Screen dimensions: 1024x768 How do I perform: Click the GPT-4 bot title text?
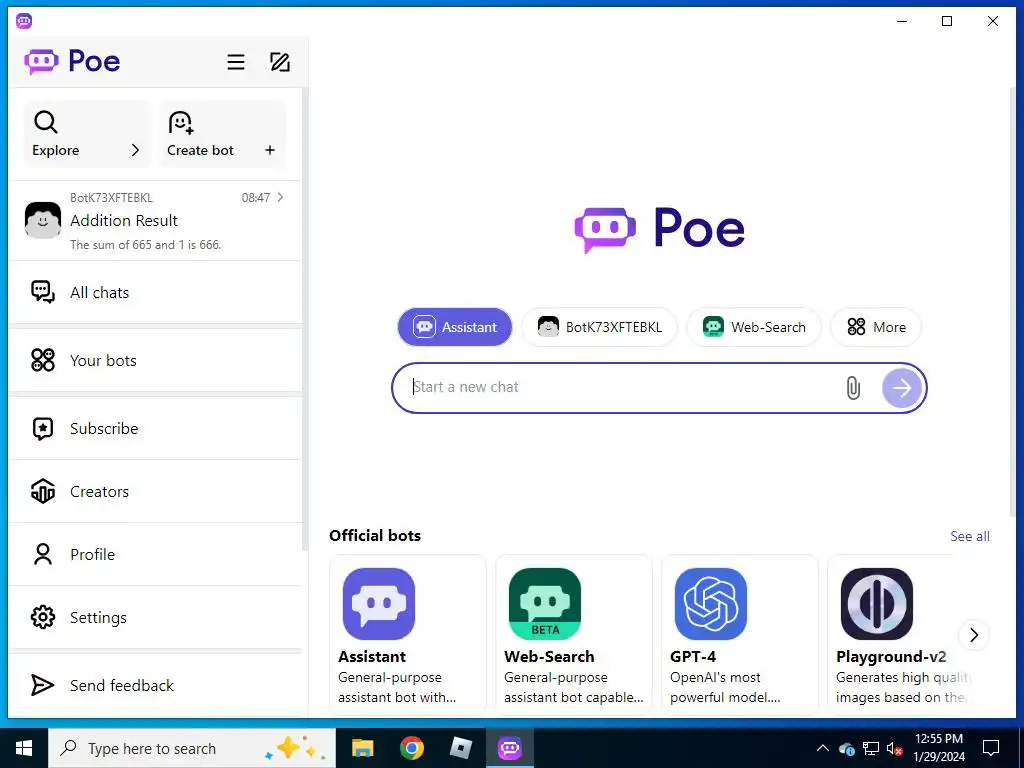click(x=693, y=656)
